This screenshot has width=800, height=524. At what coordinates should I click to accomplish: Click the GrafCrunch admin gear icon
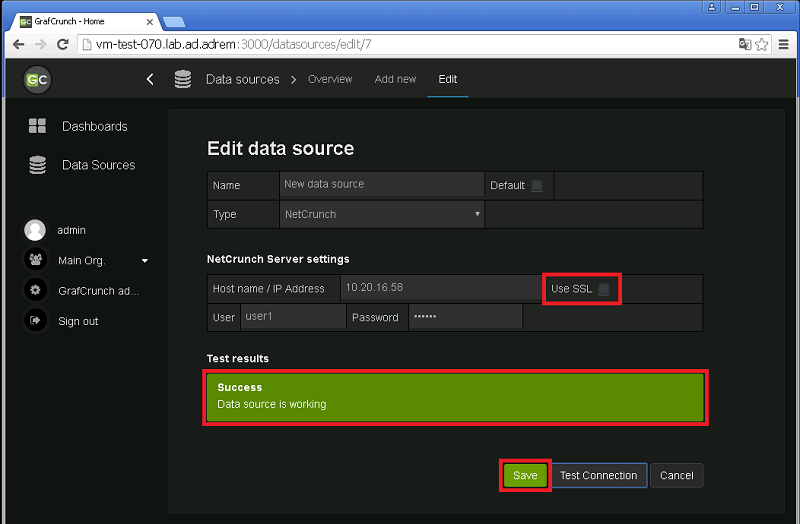point(35,290)
